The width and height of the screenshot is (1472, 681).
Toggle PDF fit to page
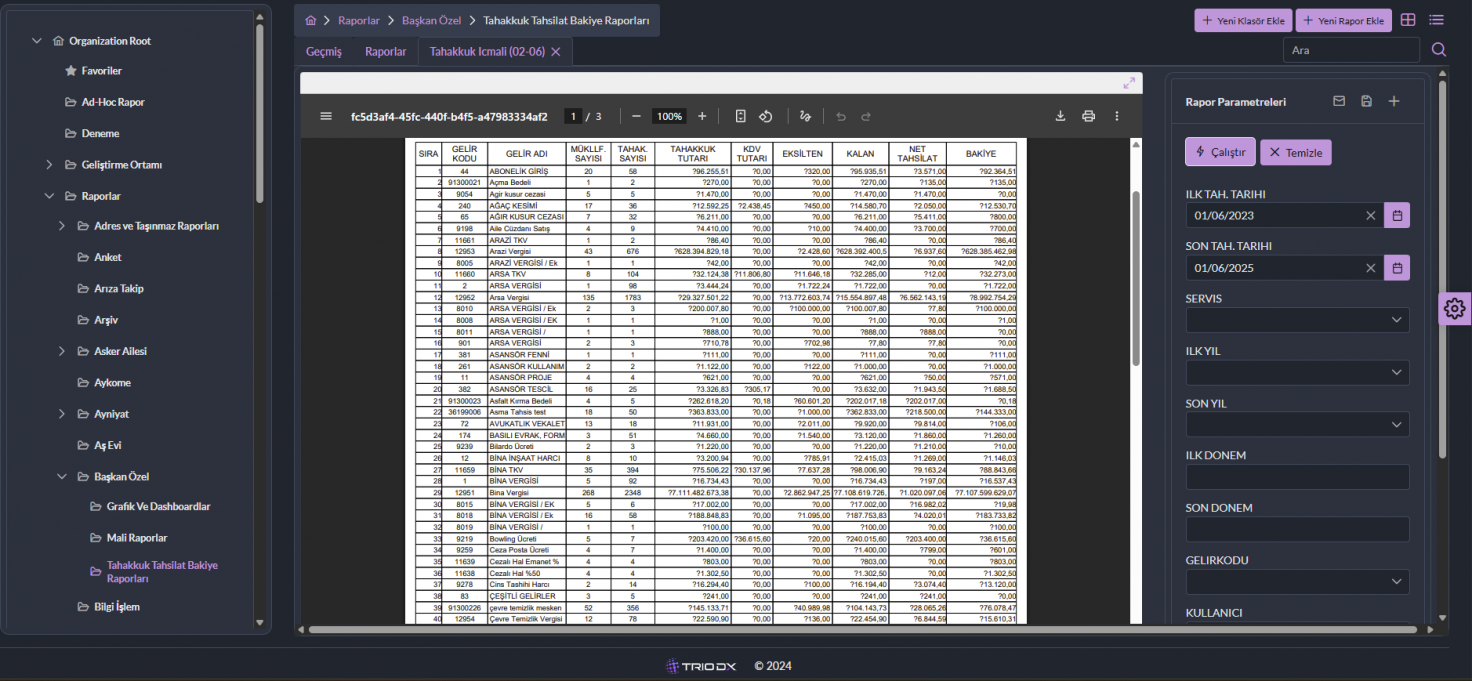point(740,116)
